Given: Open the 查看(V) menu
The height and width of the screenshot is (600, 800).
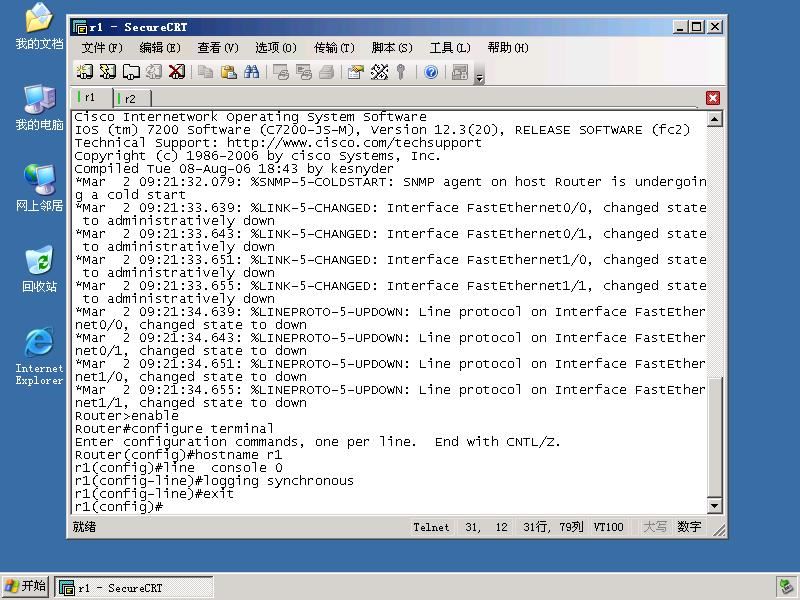Looking at the screenshot, I should [218, 48].
